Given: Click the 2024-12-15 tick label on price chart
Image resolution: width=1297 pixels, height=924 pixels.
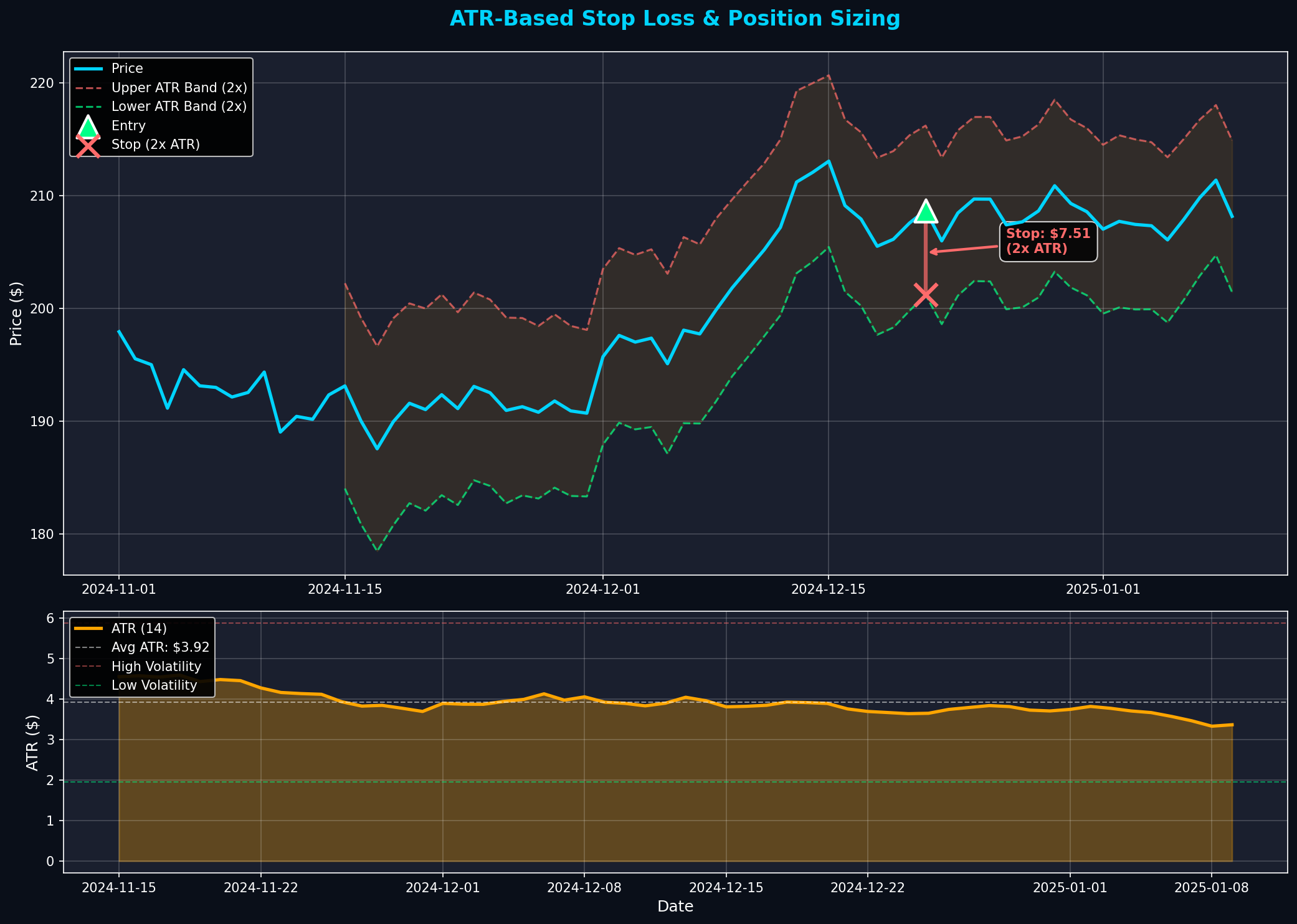Looking at the screenshot, I should click(828, 589).
